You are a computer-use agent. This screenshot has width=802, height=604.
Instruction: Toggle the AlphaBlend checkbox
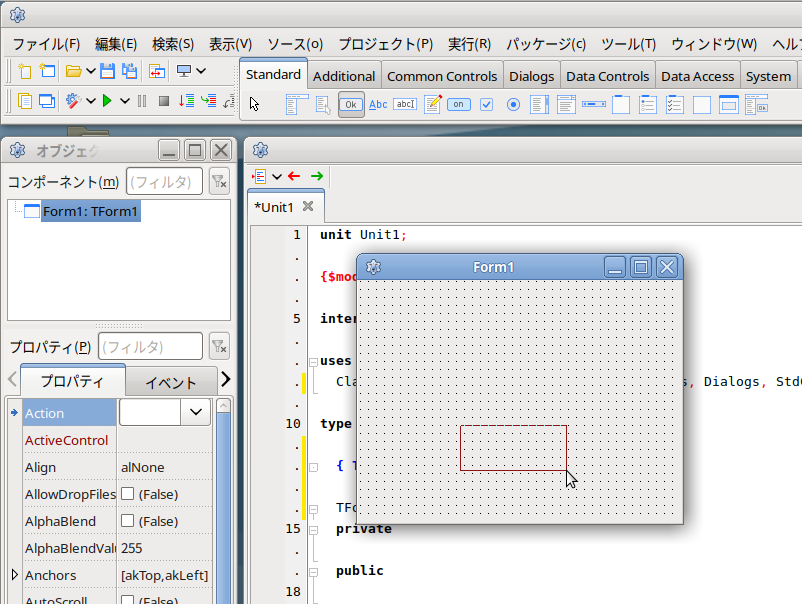pyautogui.click(x=127, y=521)
